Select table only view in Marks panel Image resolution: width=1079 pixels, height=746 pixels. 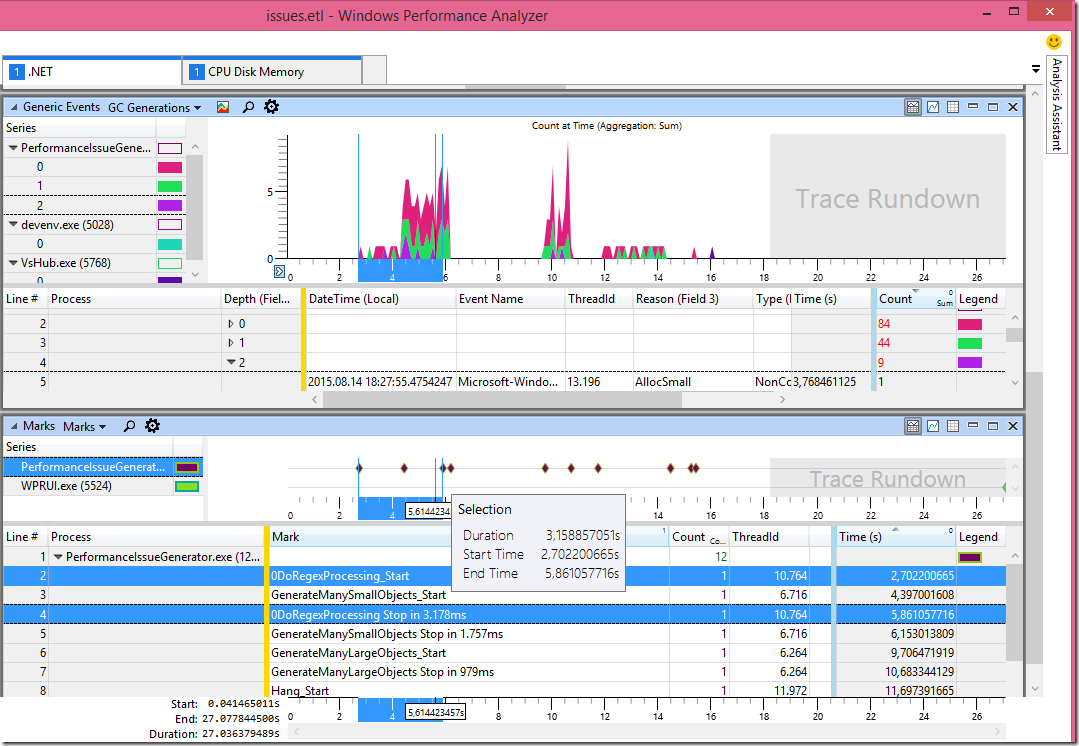[953, 426]
